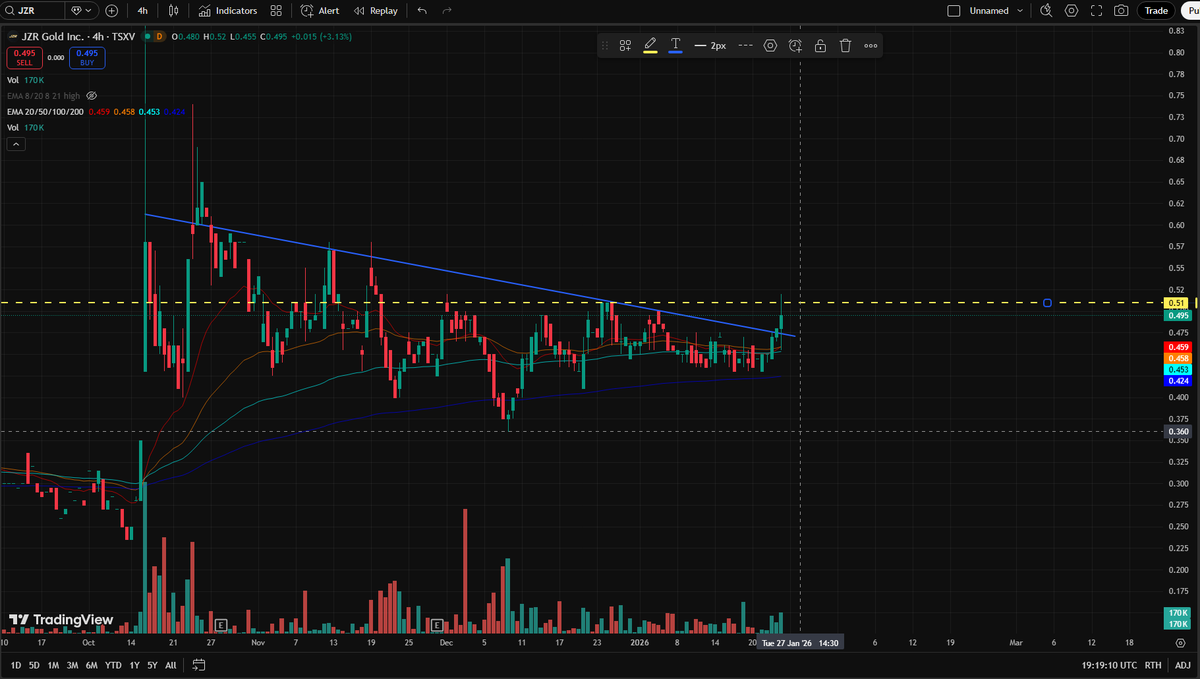Screen dimensions: 1200x679
Task: Enter fullscreen mode
Action: (1097, 10)
